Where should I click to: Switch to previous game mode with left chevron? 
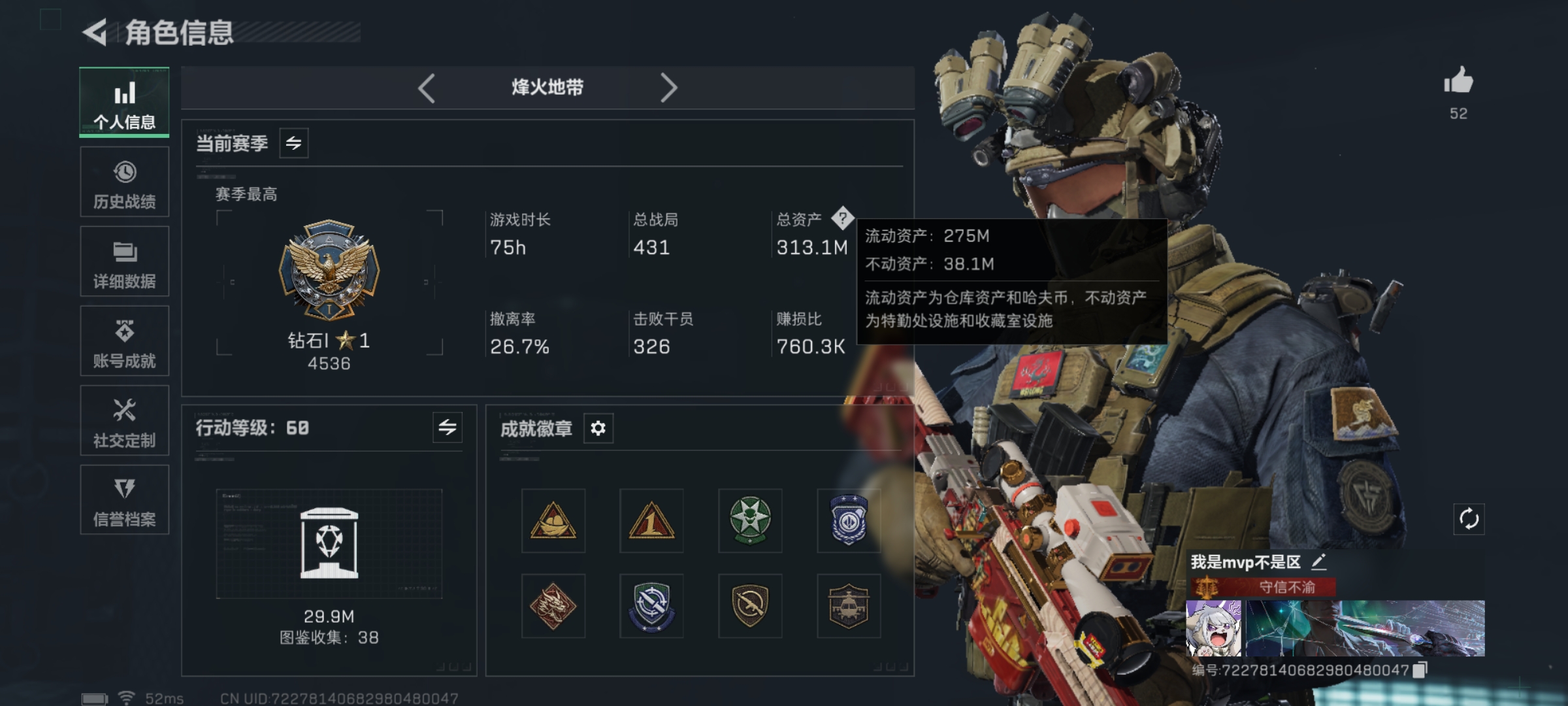tap(427, 88)
